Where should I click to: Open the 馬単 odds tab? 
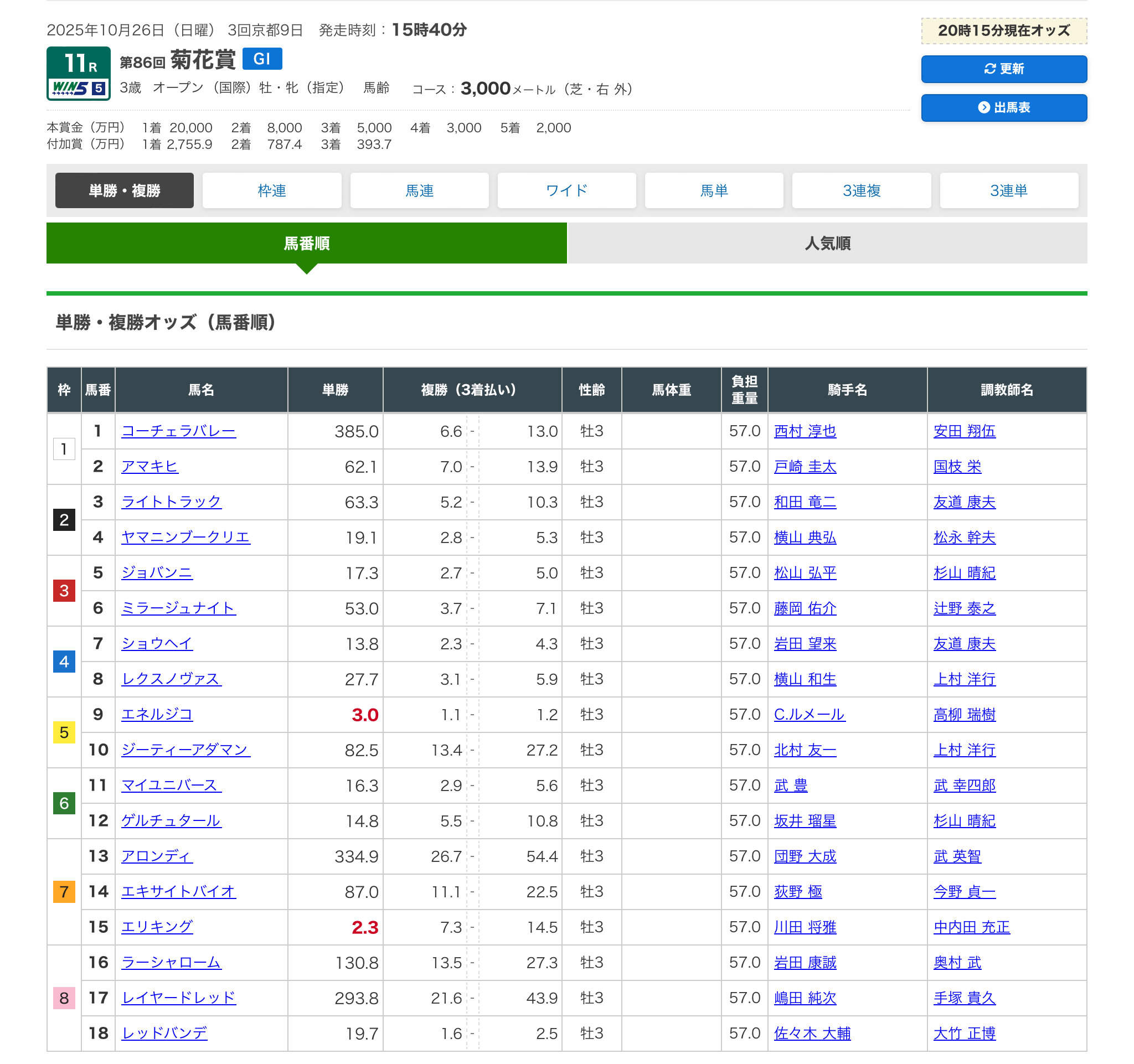(714, 190)
